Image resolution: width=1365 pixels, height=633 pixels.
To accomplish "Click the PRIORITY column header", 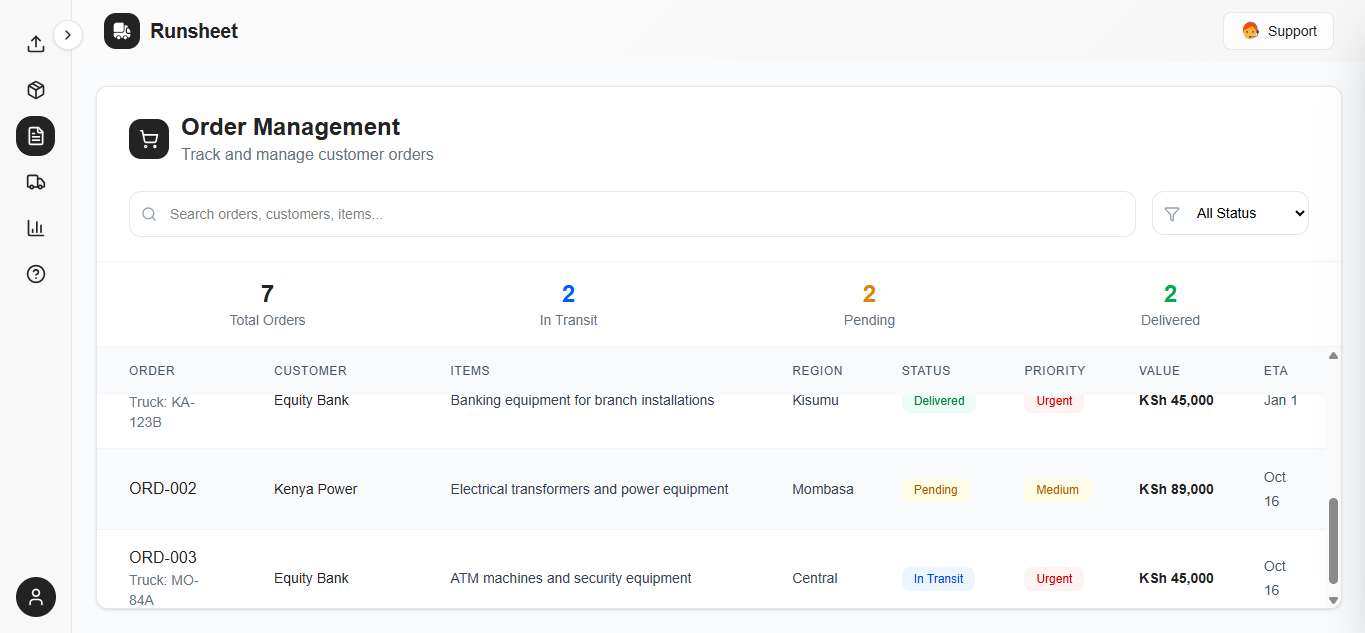I will 1054,371.
